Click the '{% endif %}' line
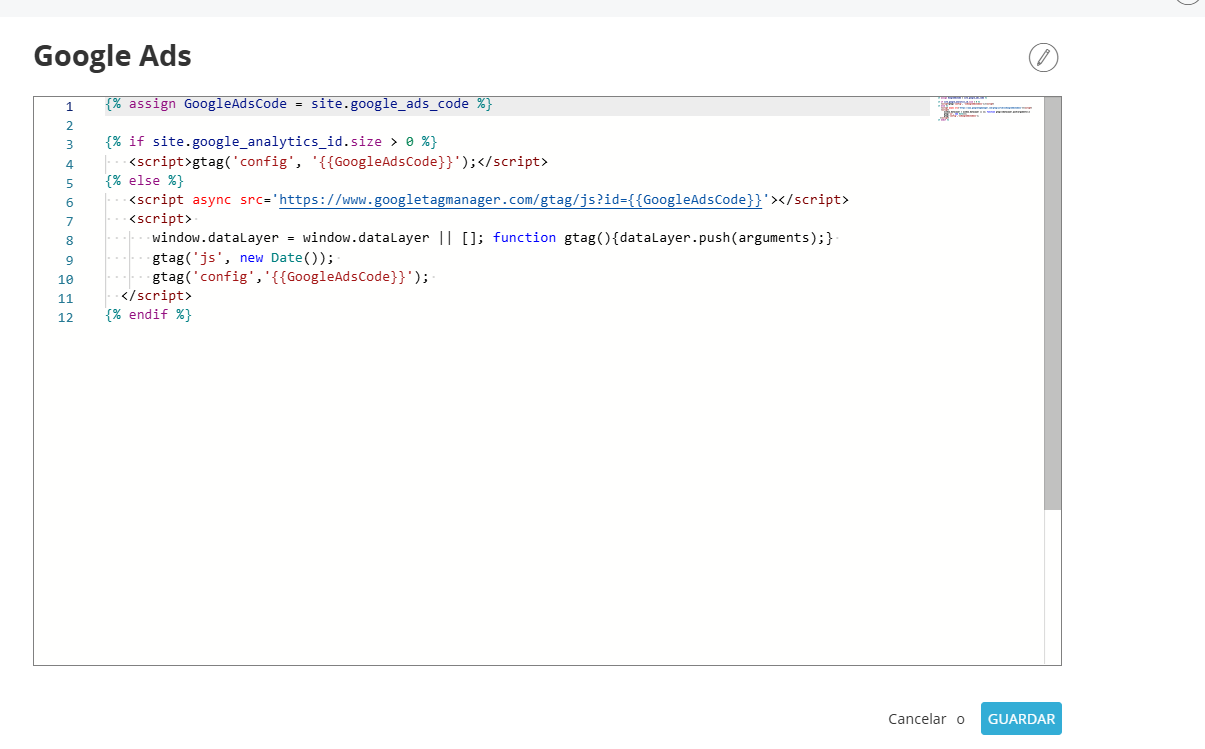The image size is (1205, 749). tap(148, 315)
